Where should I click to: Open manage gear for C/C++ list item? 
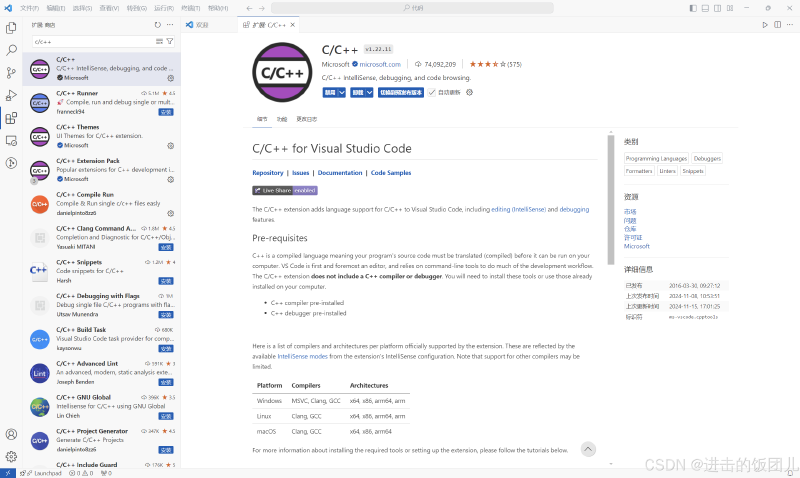tap(171, 78)
